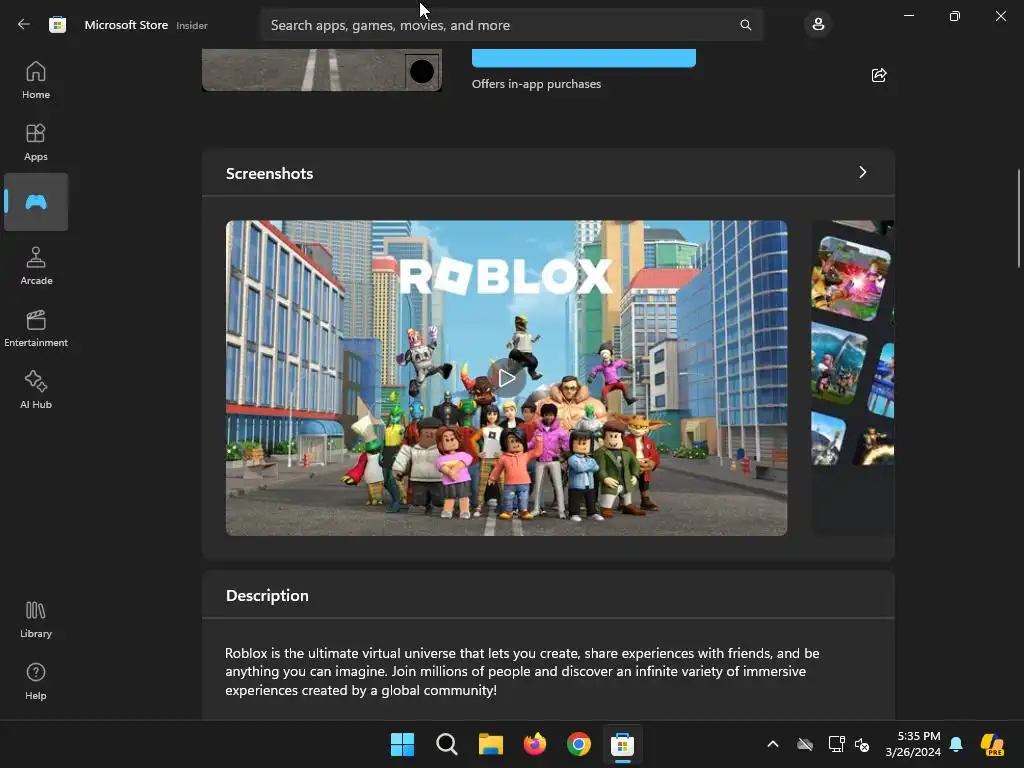This screenshot has width=1024, height=768.
Task: Click the share icon for Roblox
Action: click(x=879, y=75)
